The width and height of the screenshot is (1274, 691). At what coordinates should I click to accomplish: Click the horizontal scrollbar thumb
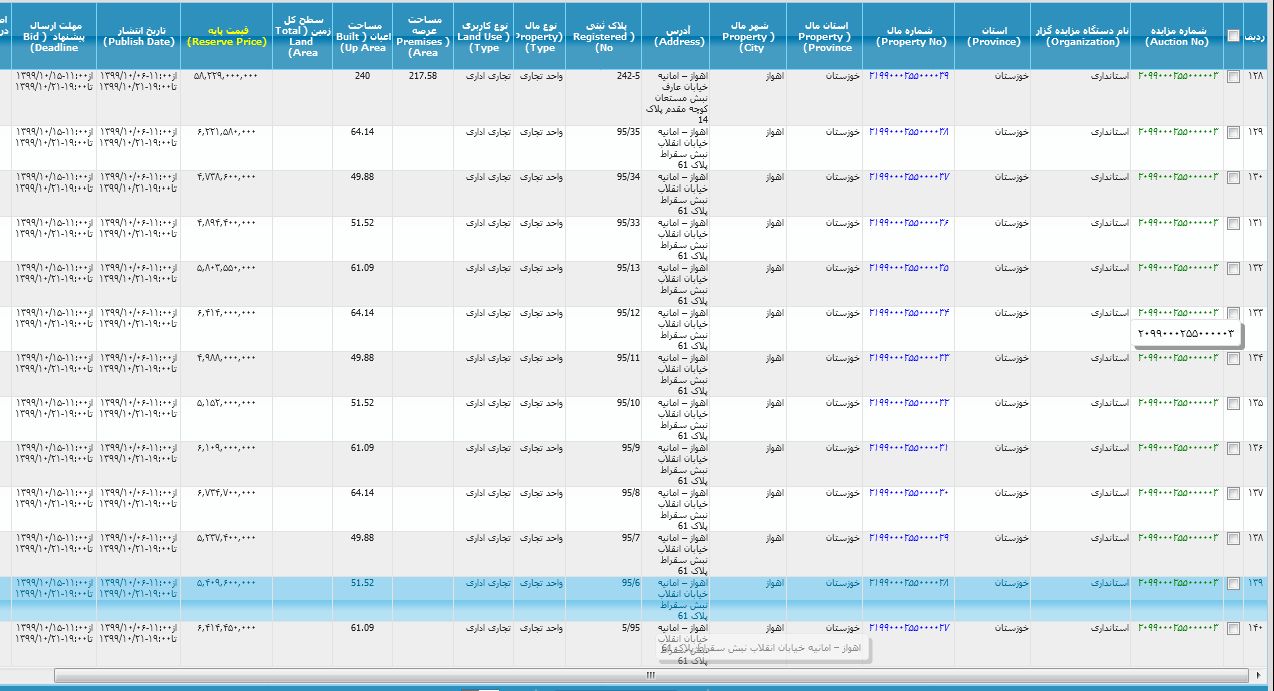[x=650, y=676]
